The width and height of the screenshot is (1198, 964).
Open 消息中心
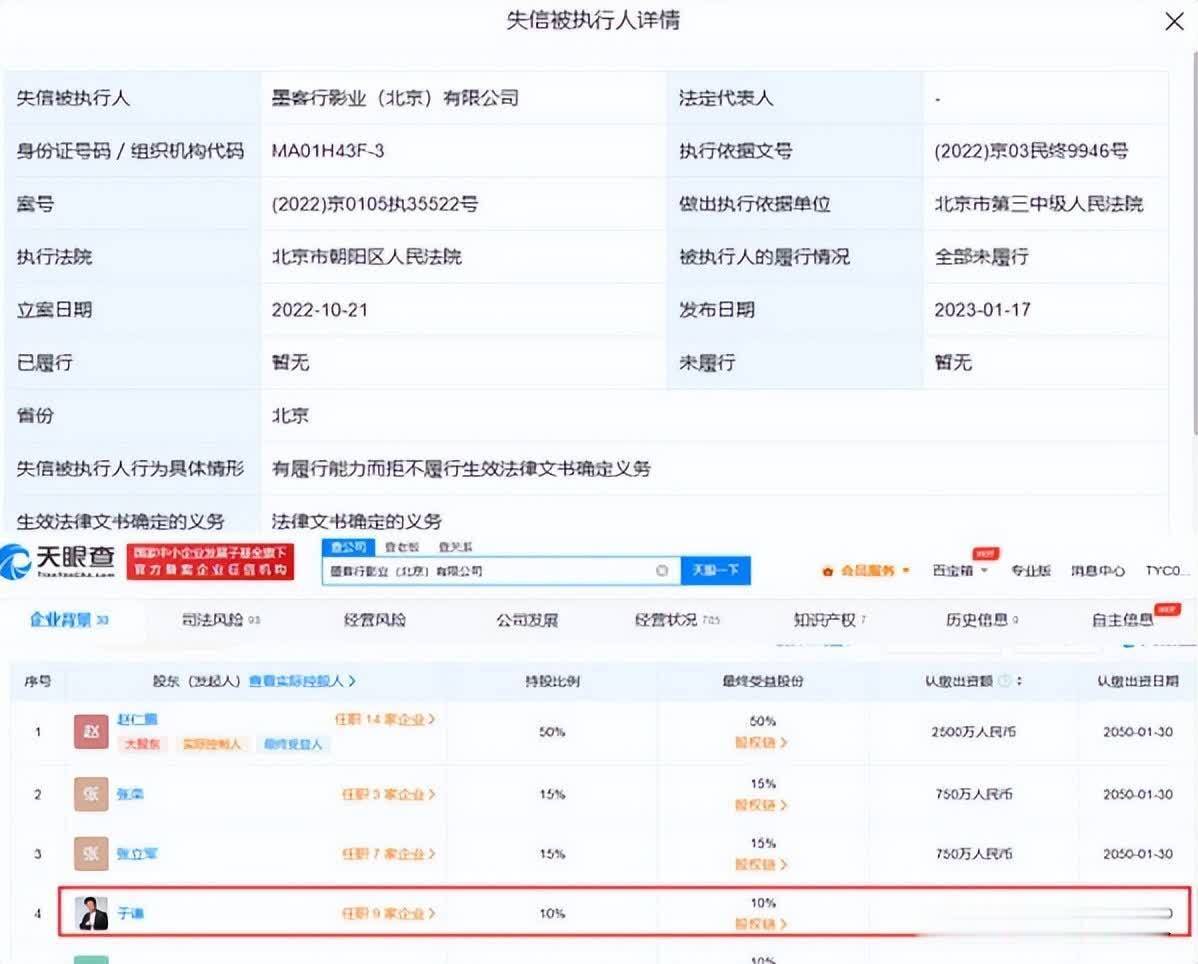pyautogui.click(x=1097, y=571)
